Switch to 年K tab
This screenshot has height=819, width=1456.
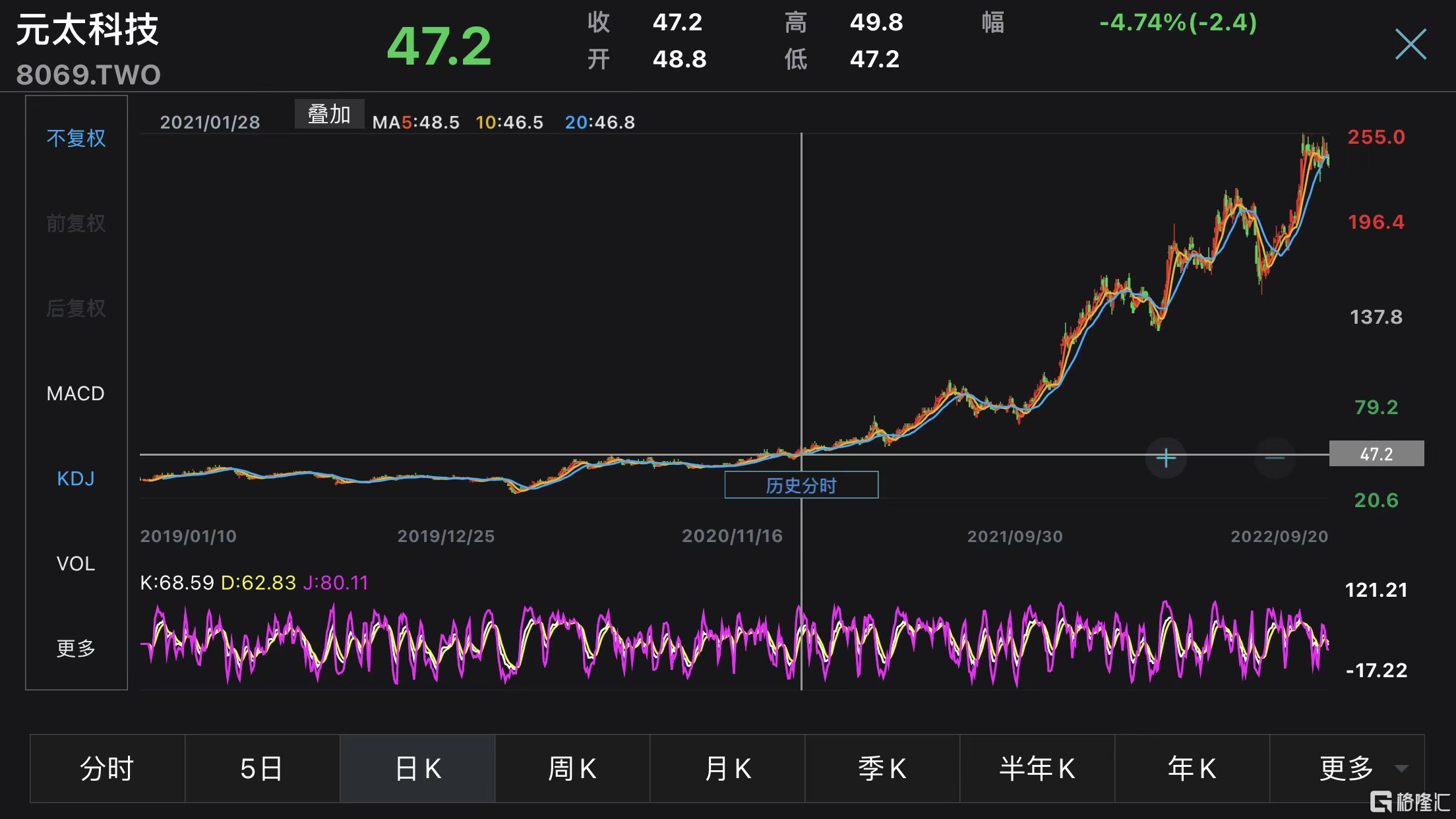point(1192,769)
